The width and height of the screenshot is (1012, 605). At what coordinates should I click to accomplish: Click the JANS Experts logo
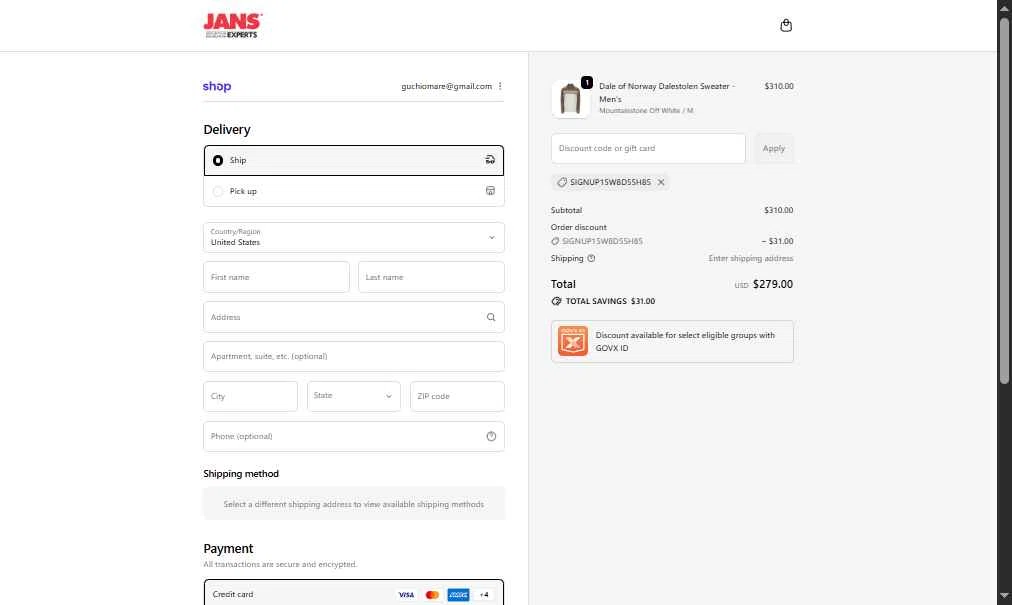pyautogui.click(x=233, y=26)
